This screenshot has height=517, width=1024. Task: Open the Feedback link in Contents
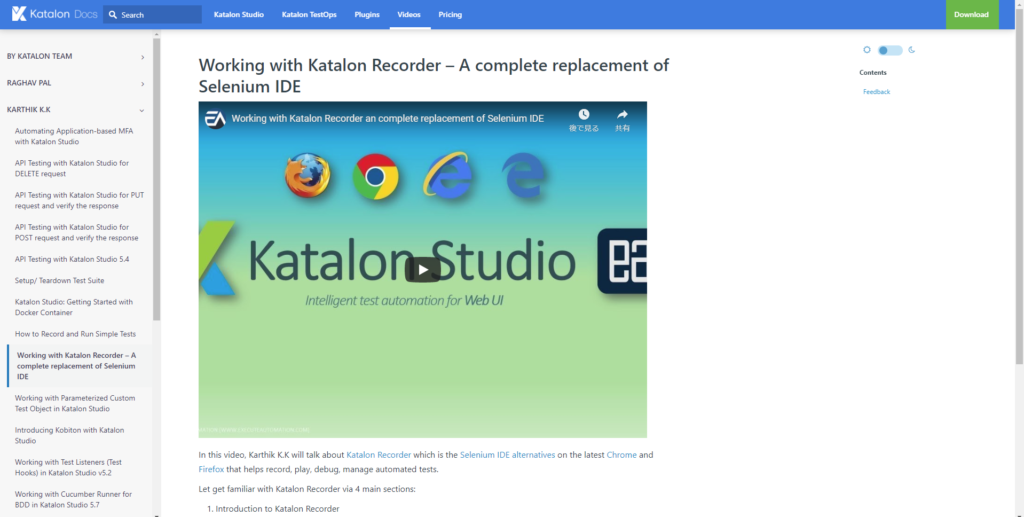876,91
